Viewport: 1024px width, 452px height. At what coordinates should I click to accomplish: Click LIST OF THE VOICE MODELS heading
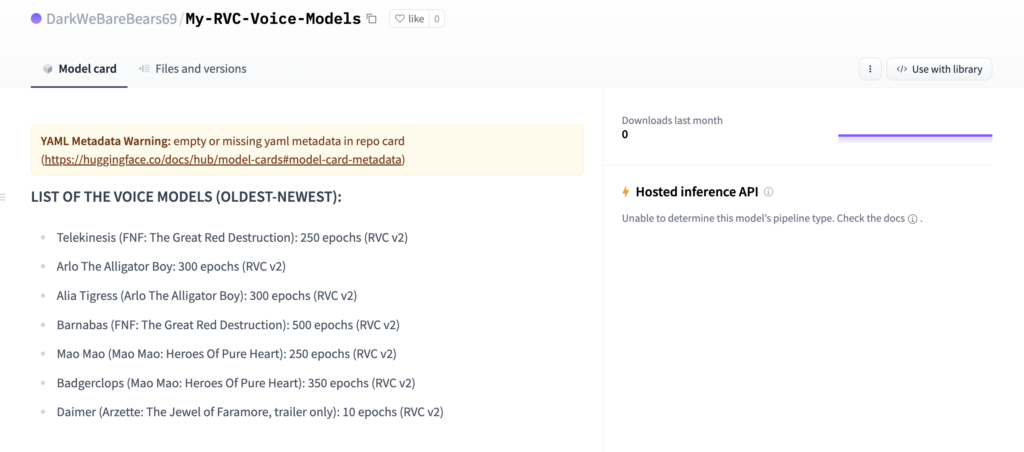tap(186, 197)
